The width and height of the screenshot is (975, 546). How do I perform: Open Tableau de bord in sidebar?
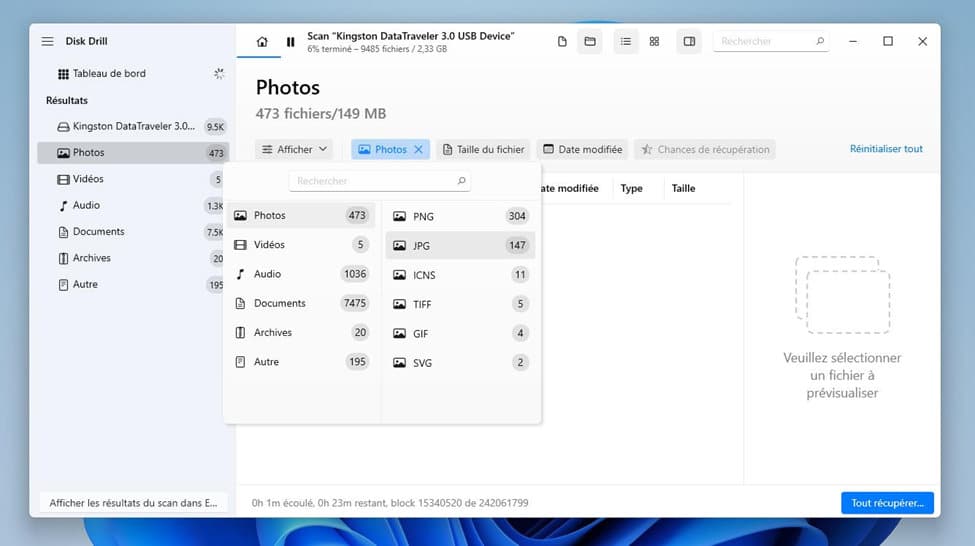(109, 73)
